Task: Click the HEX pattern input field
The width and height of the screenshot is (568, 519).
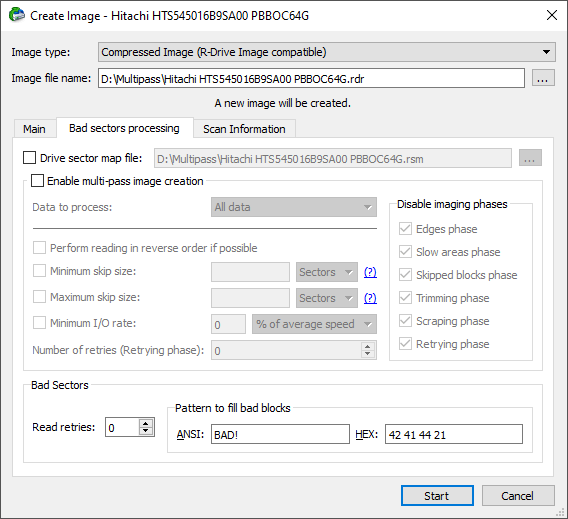Action: [454, 434]
